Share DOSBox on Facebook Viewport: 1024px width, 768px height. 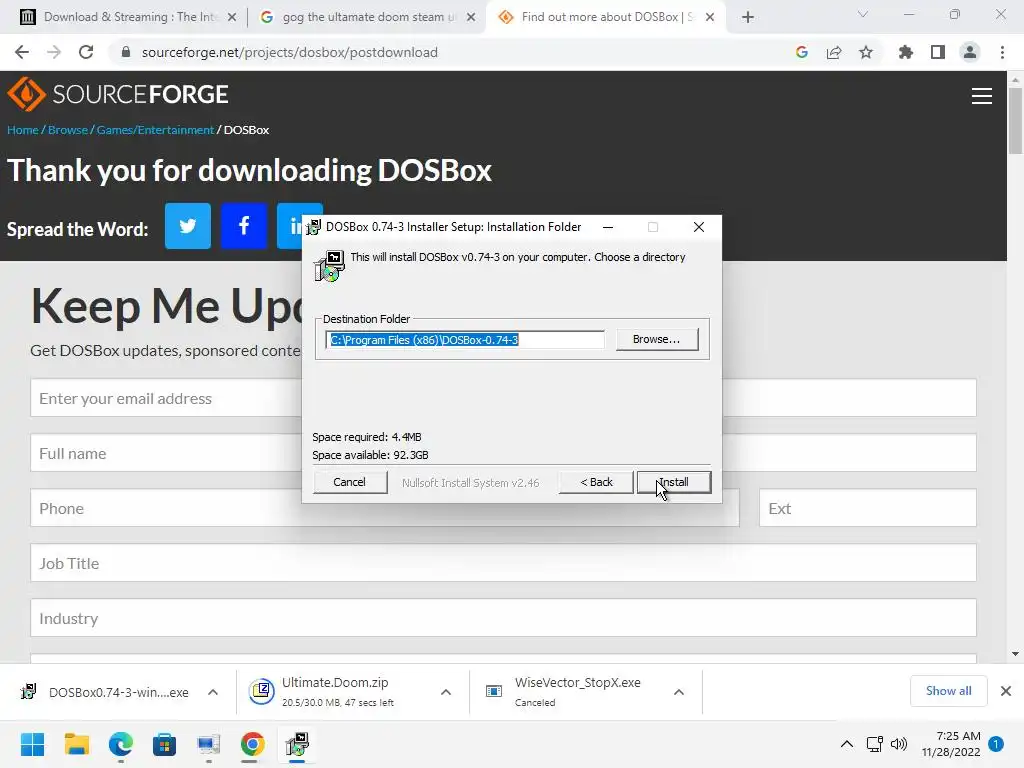point(244,226)
